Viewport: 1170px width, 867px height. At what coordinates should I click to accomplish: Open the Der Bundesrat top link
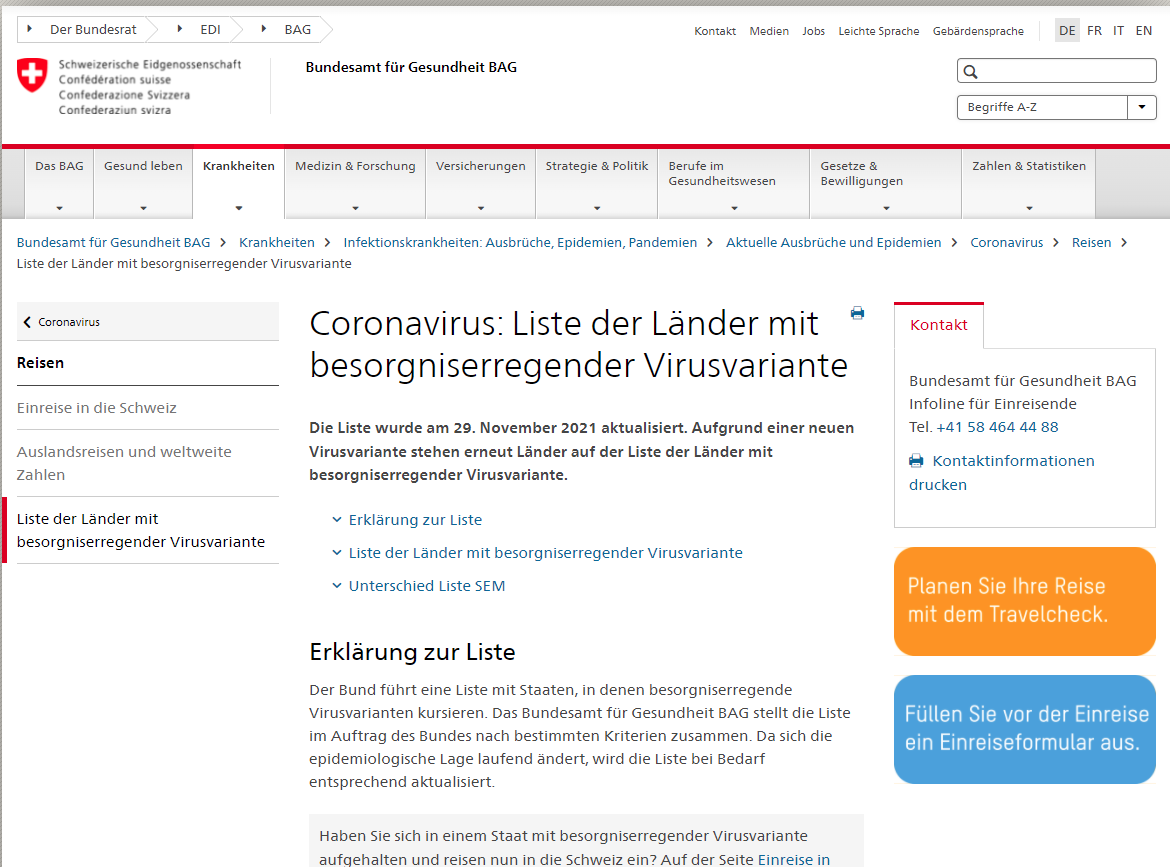[x=93, y=29]
